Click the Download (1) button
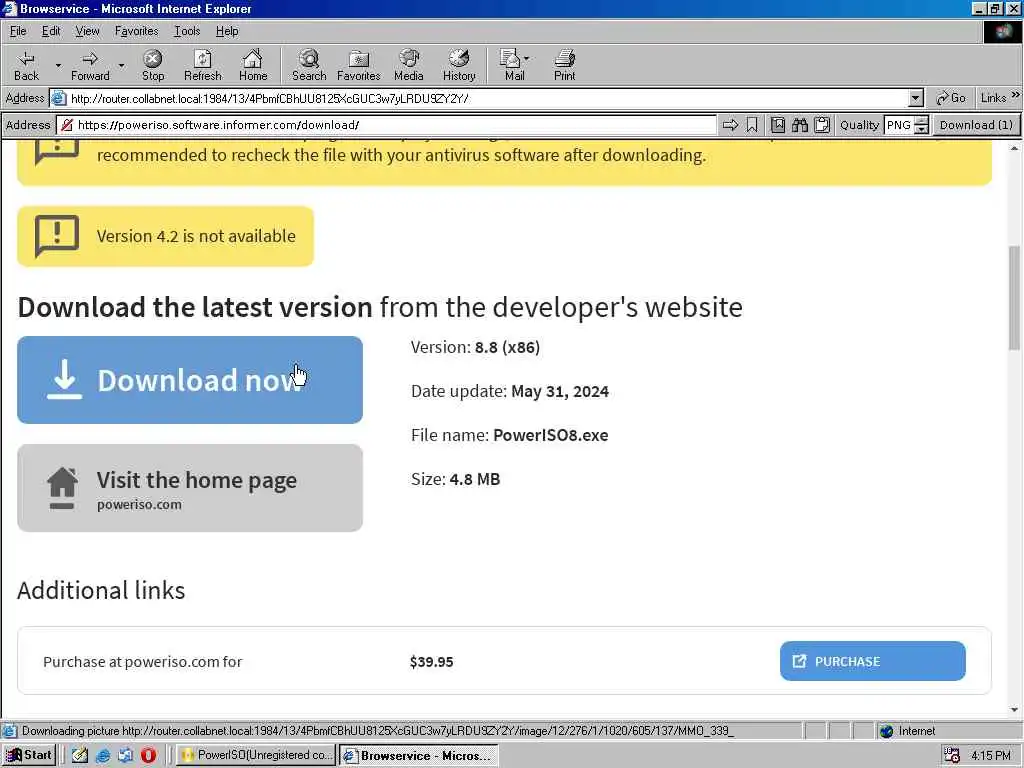1024x768 pixels. coord(976,125)
